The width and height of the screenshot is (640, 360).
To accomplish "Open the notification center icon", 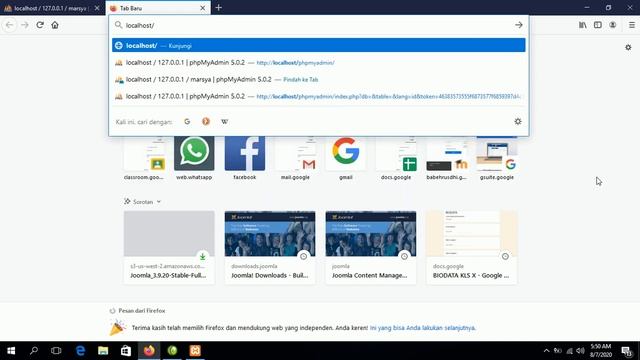I will click(627, 351).
